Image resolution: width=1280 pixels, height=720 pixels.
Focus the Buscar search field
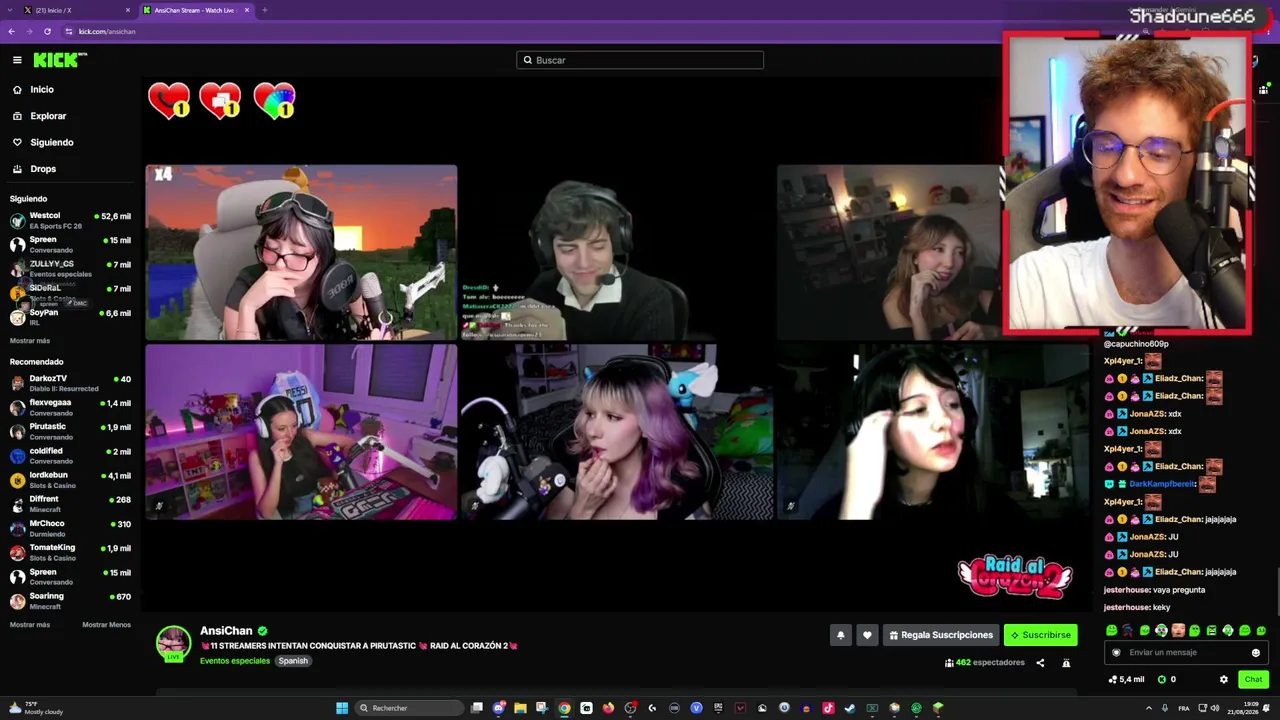(x=640, y=60)
